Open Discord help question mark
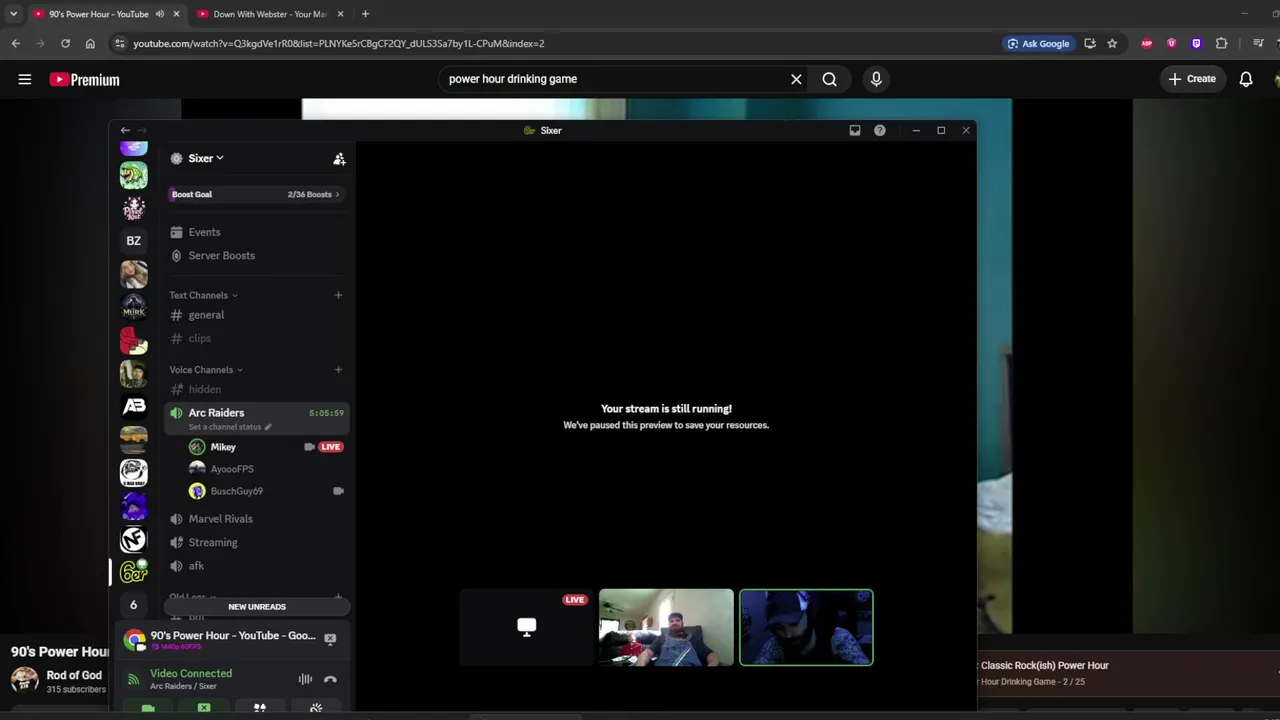This screenshot has width=1280, height=720. [880, 130]
